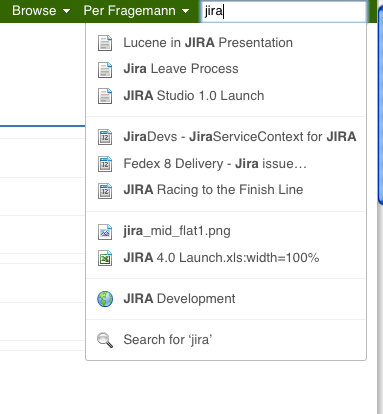Click calendar icon next to Fedex 8 Delivery

[105, 164]
